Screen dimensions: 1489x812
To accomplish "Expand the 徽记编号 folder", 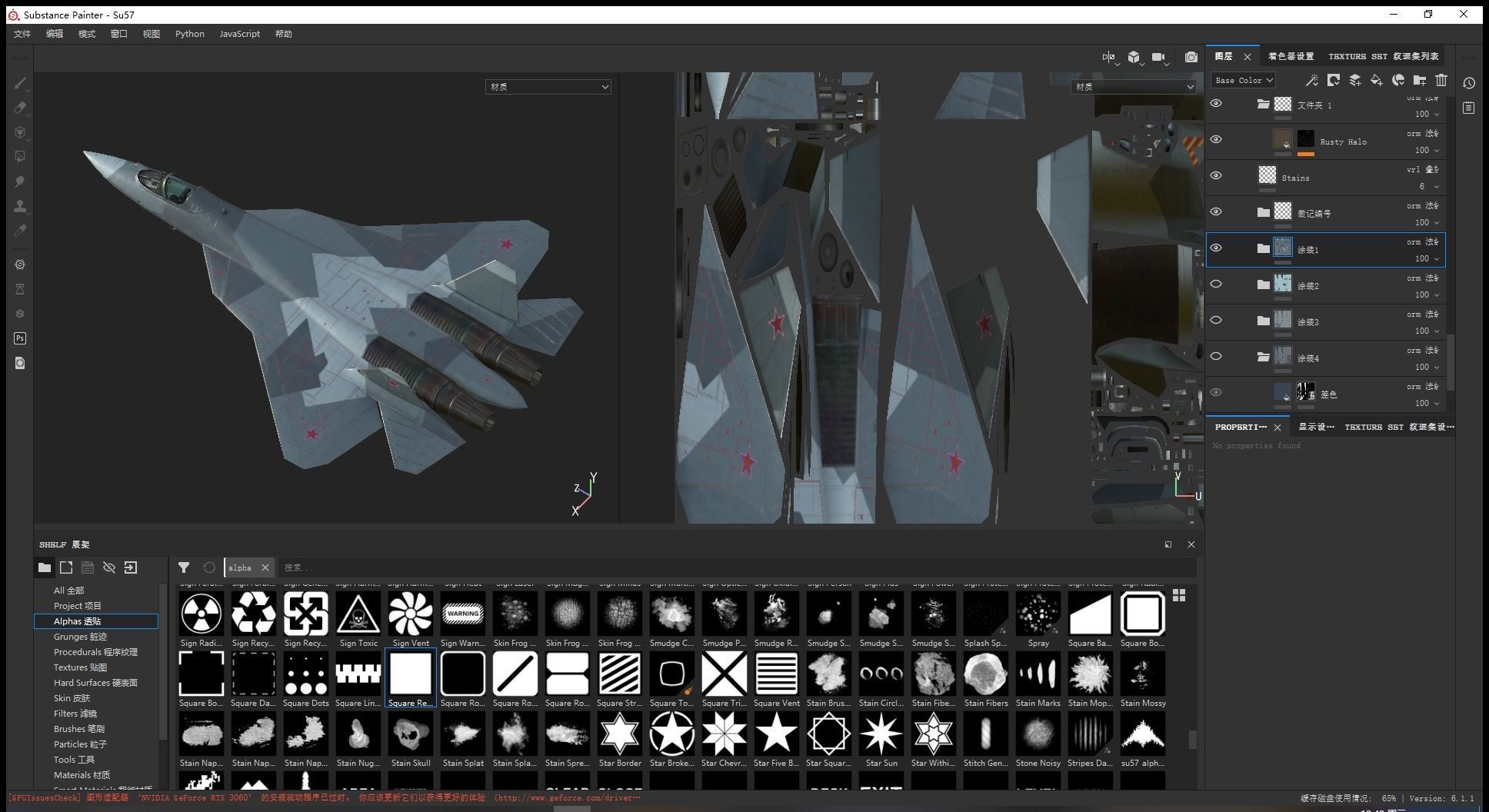I will click(x=1263, y=212).
